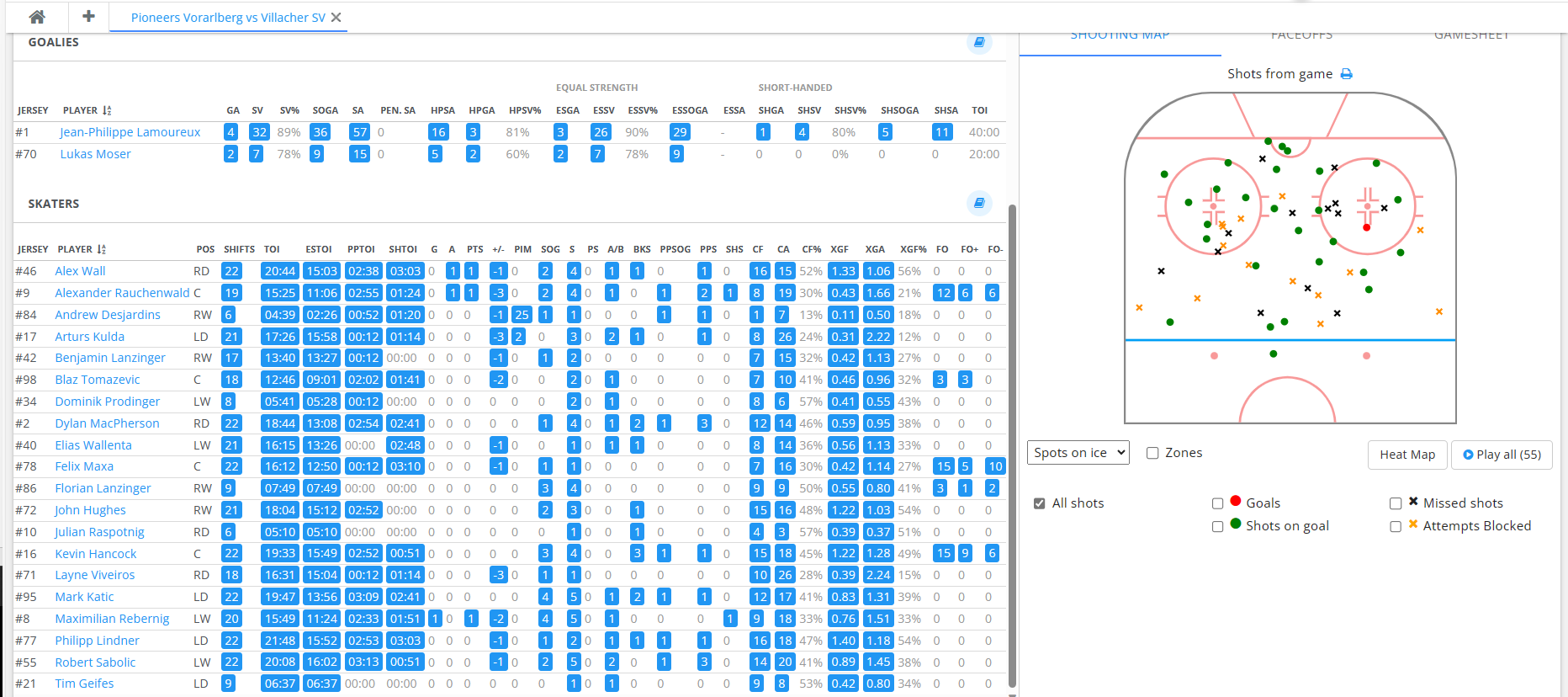
Task: Add a new tab with plus icon
Action: pyautogui.click(x=88, y=17)
